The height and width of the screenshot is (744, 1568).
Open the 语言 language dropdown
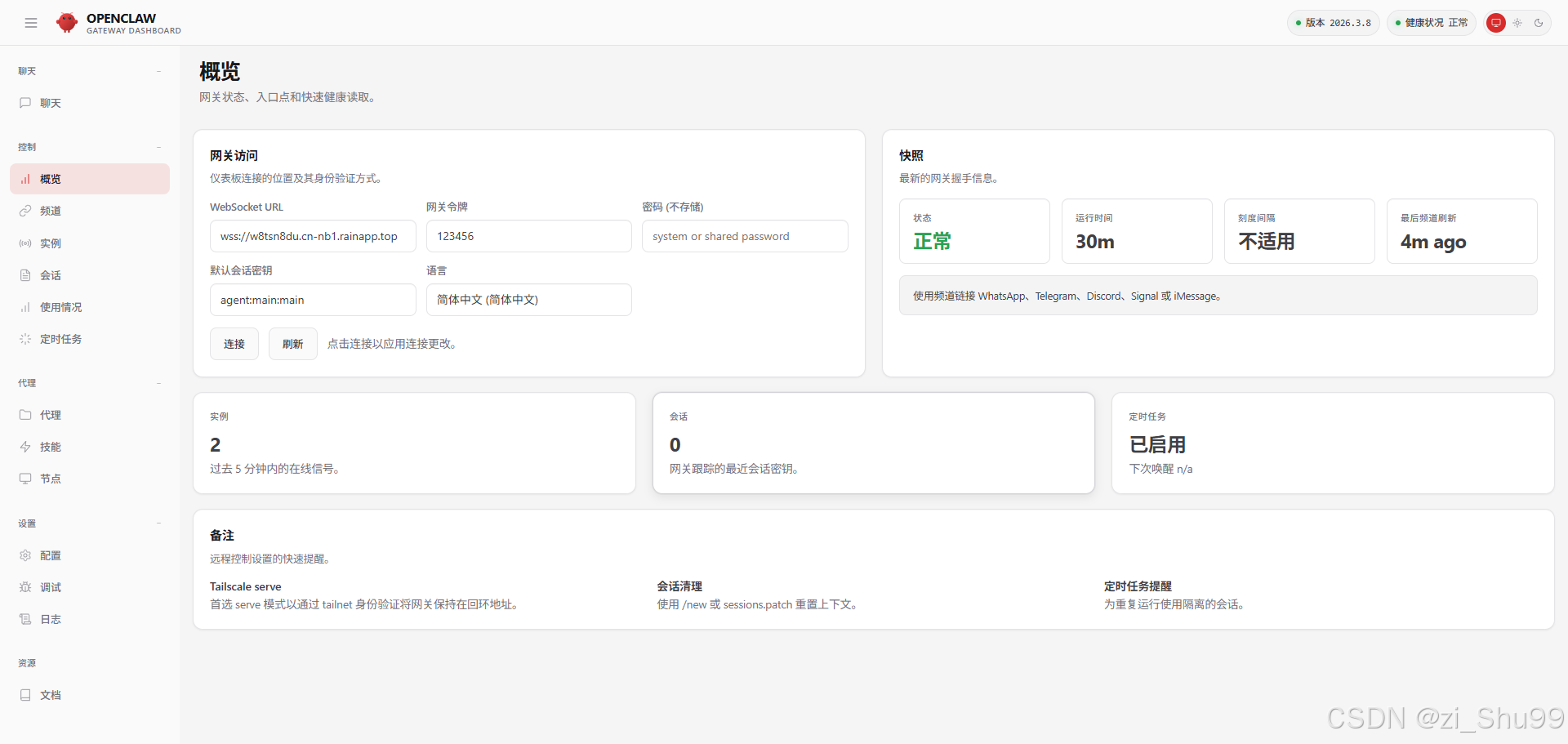[528, 300]
